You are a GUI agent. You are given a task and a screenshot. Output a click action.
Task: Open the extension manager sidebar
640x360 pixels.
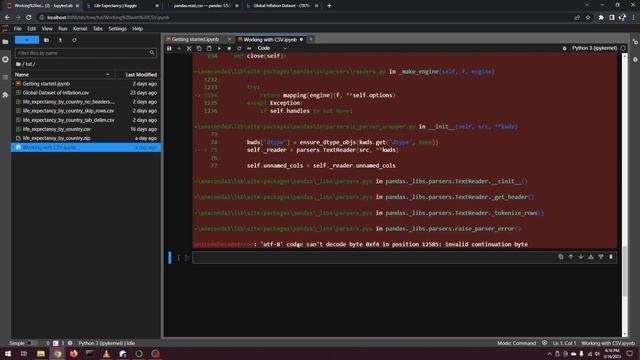[5, 95]
